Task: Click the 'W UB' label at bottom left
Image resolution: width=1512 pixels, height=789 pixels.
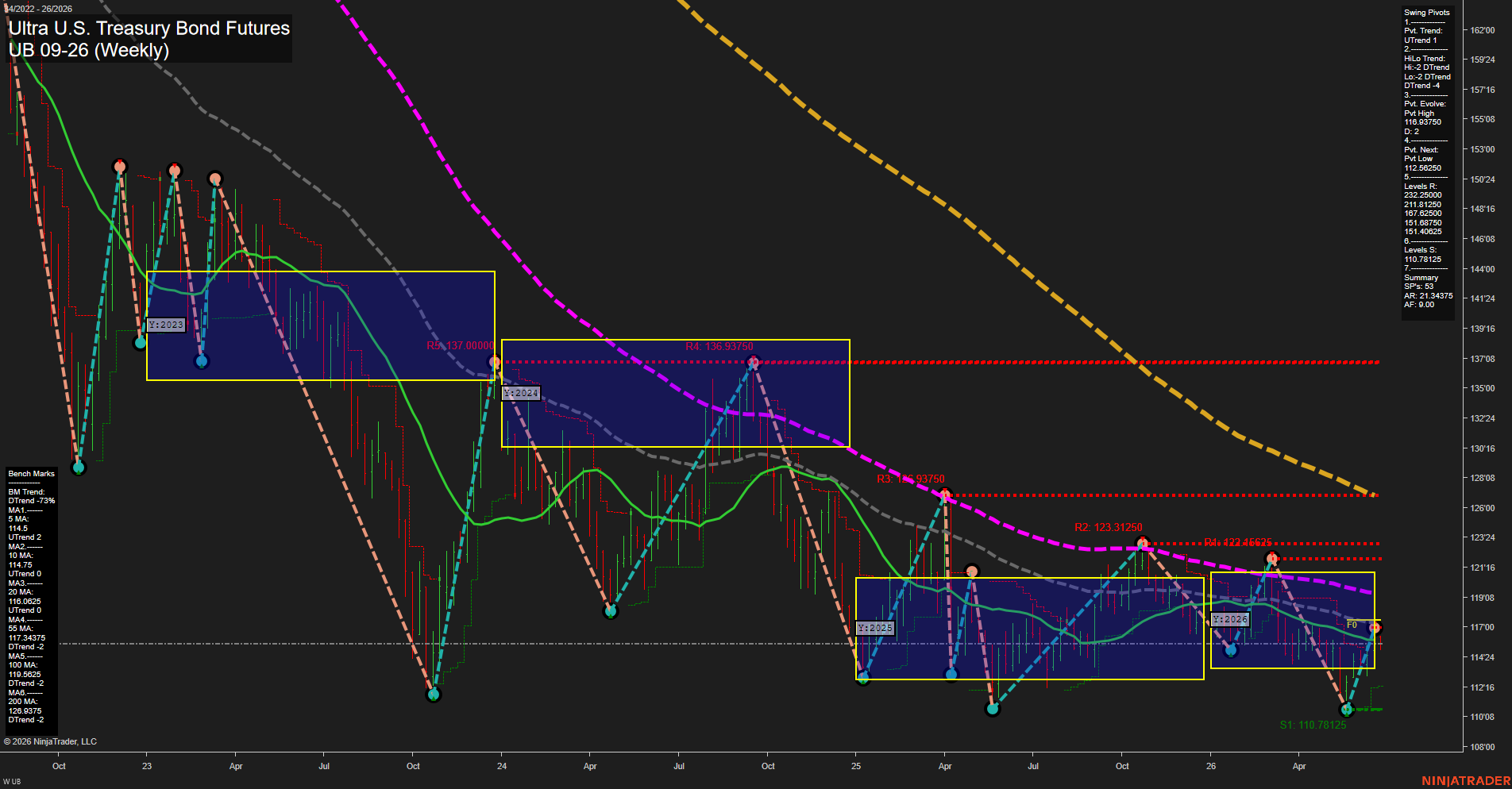Action: [x=12, y=783]
